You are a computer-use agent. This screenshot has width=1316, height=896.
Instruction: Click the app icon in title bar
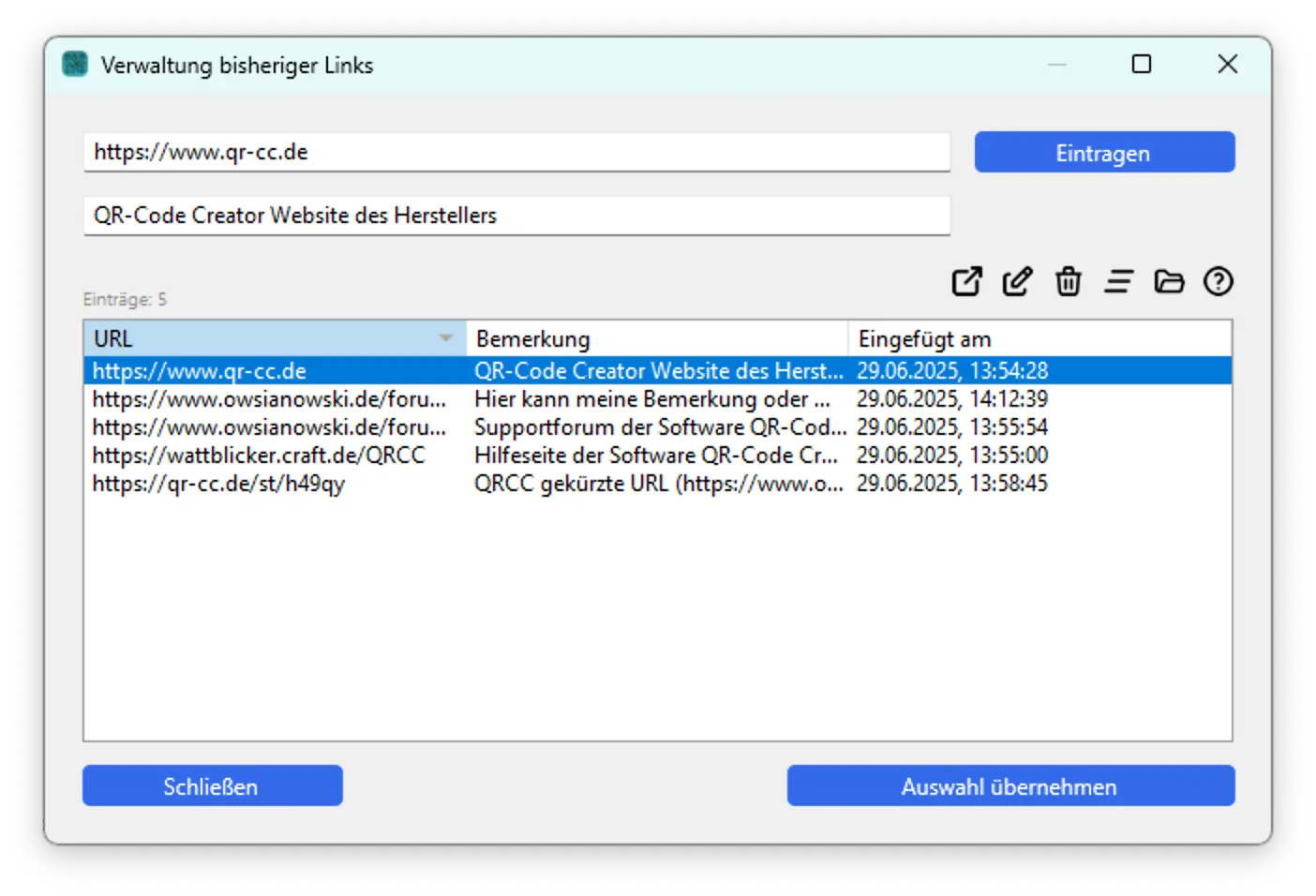click(75, 64)
